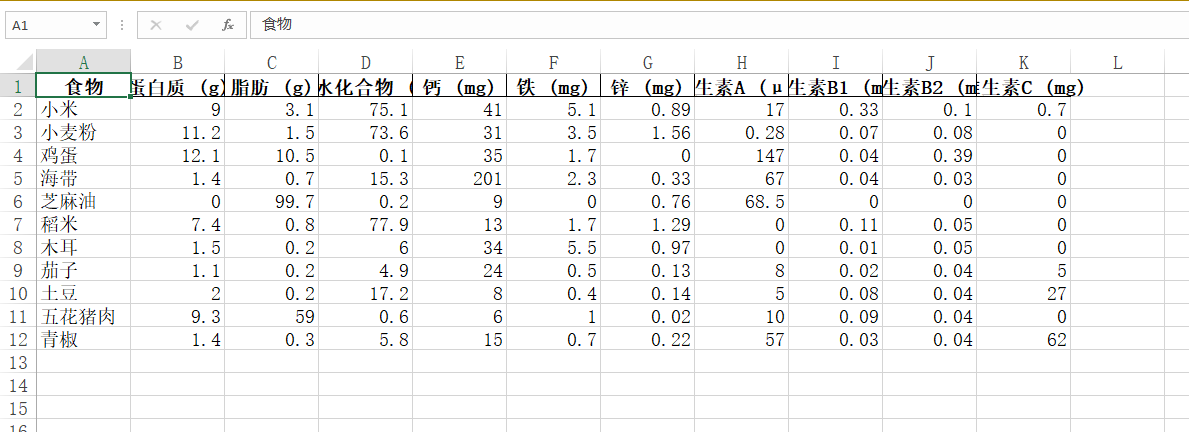Select column A header
This screenshot has width=1189, height=432.
click(x=83, y=62)
